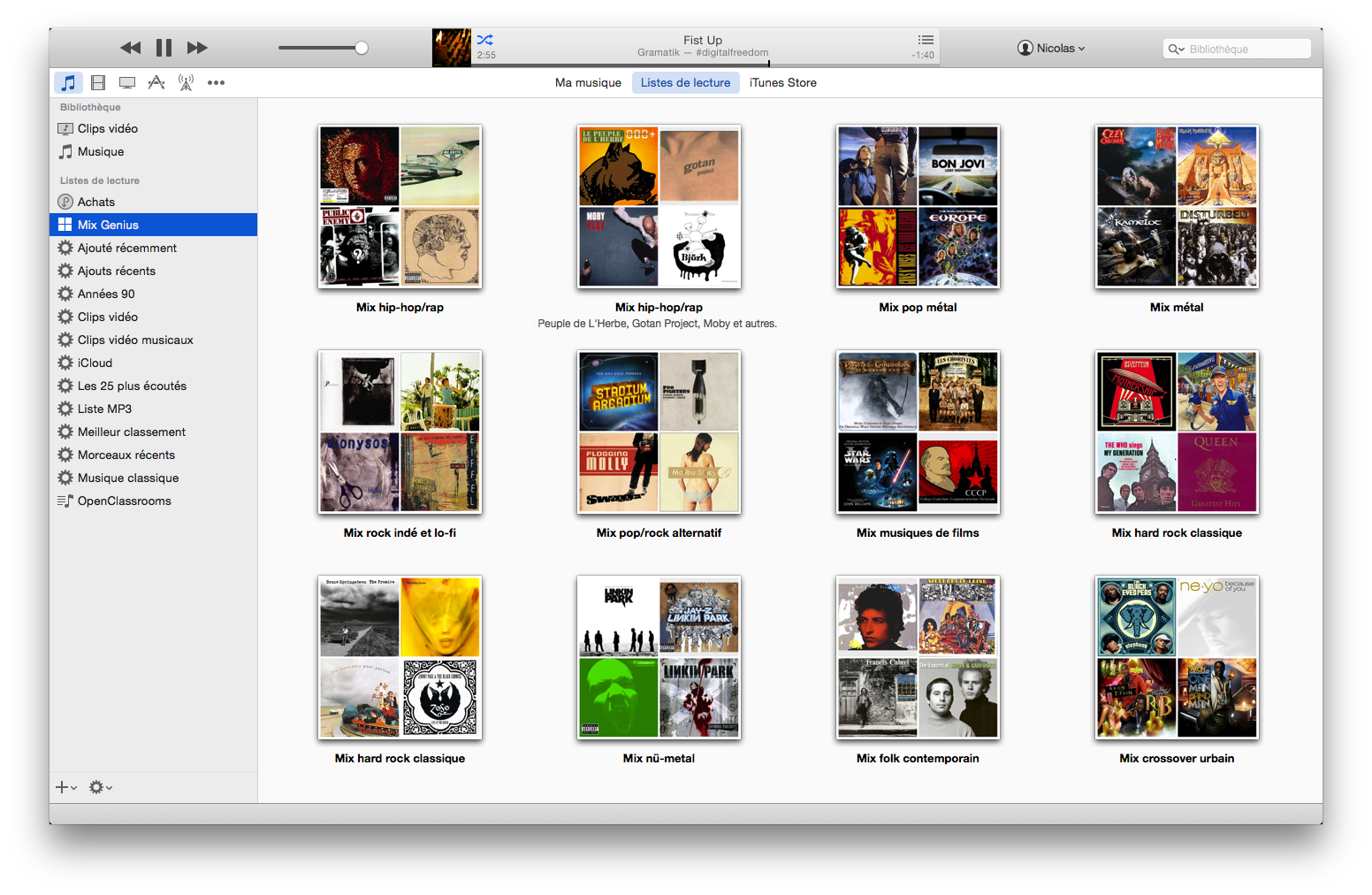This screenshot has height=895, width=1372.
Task: Select the Music library icon
Action: pyautogui.click(x=68, y=82)
